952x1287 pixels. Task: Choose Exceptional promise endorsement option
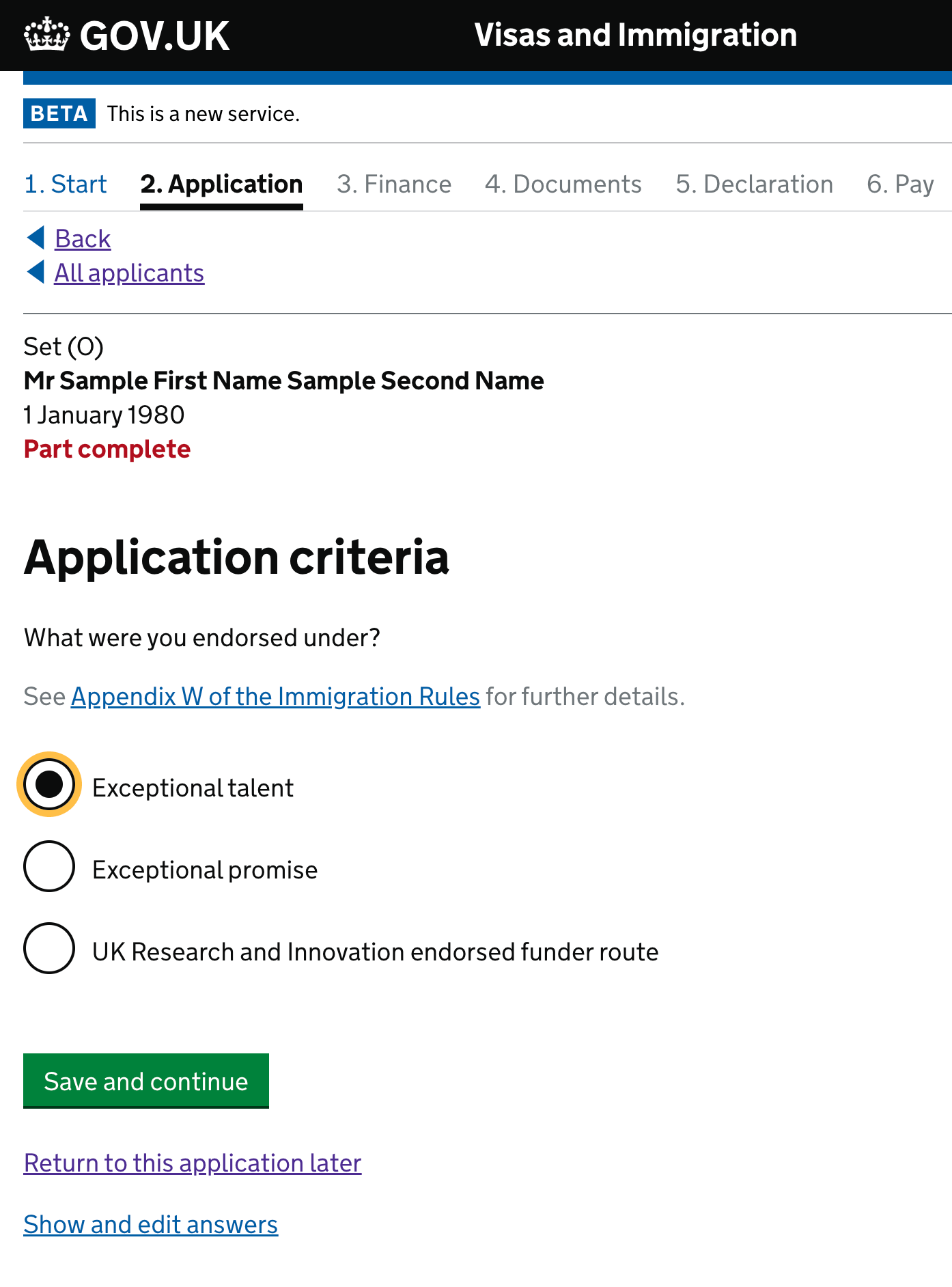48,868
